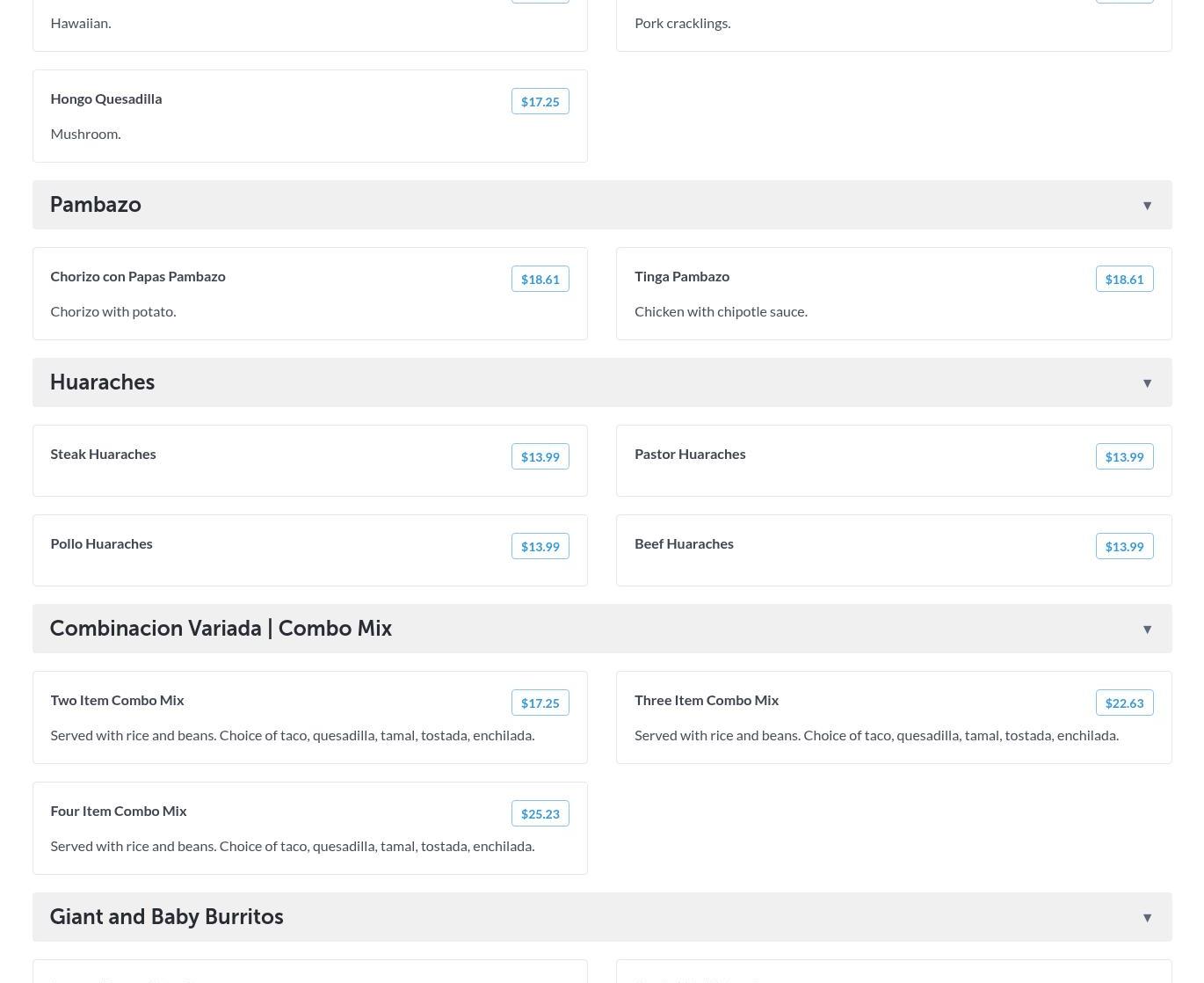Add Tinga Pambazo via $18.61 price
Viewport: 1204px width, 983px height.
pyautogui.click(x=1124, y=279)
